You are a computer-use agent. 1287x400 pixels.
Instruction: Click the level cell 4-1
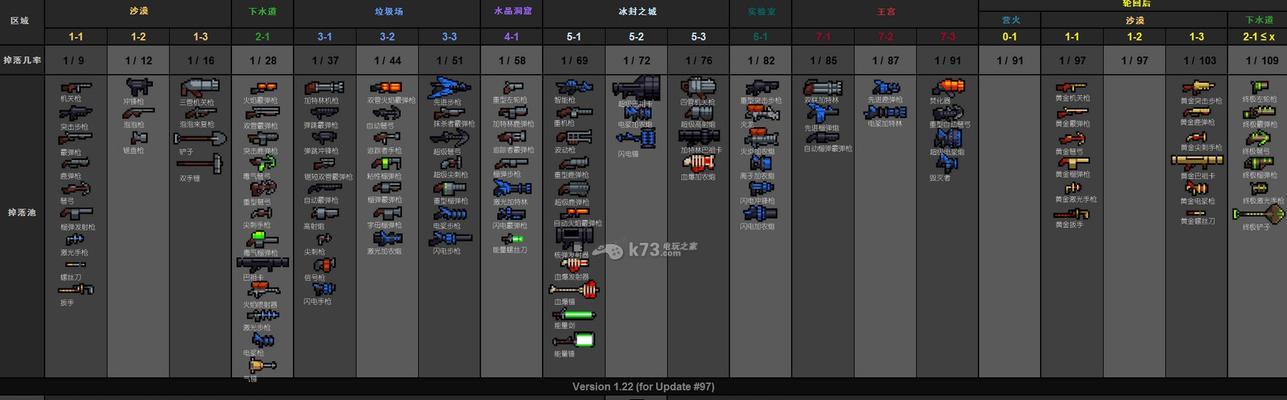pos(512,36)
